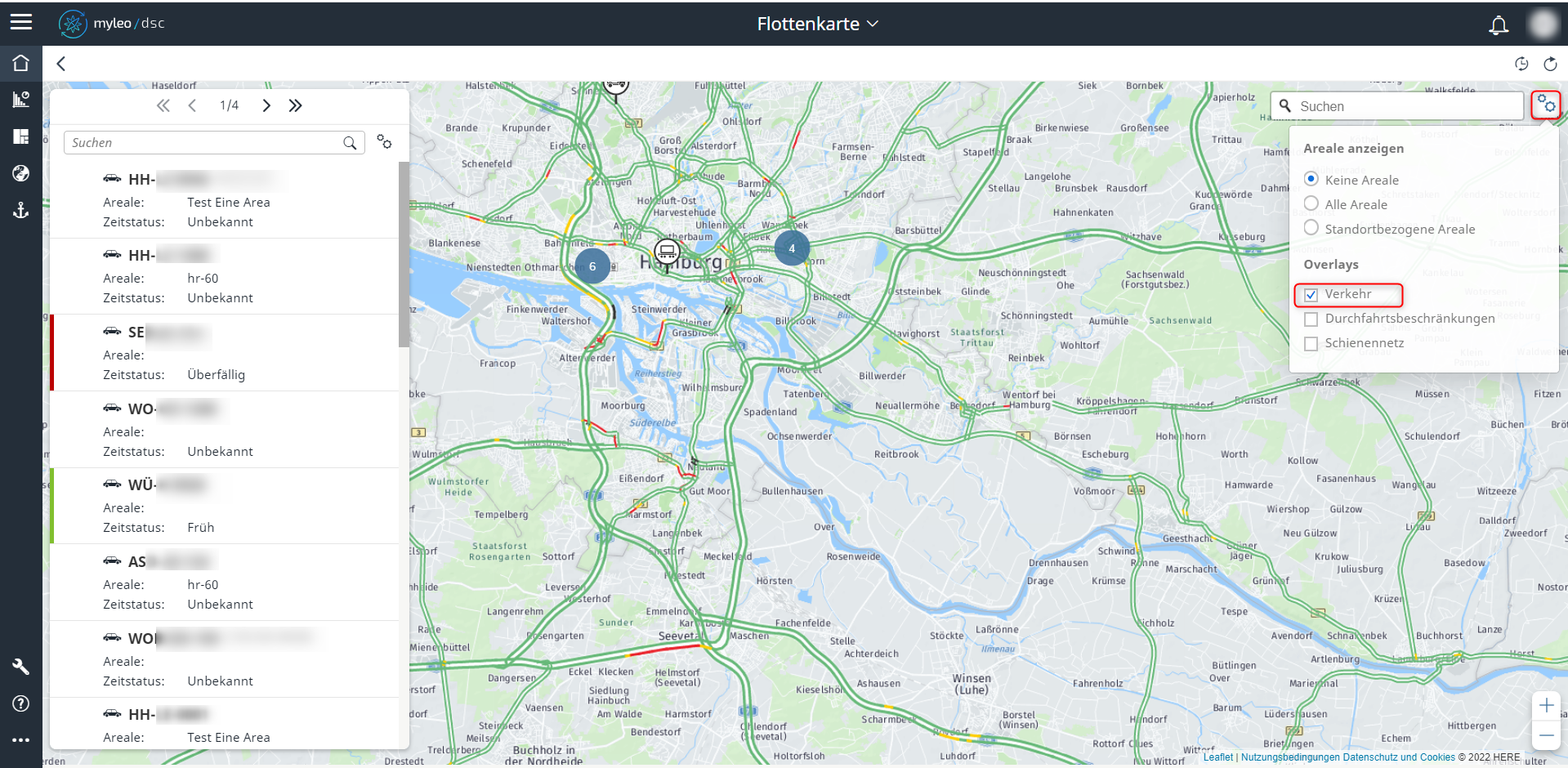Screen dimensions: 1568x768
Task: Go to Home in sidebar
Action: (x=20, y=63)
